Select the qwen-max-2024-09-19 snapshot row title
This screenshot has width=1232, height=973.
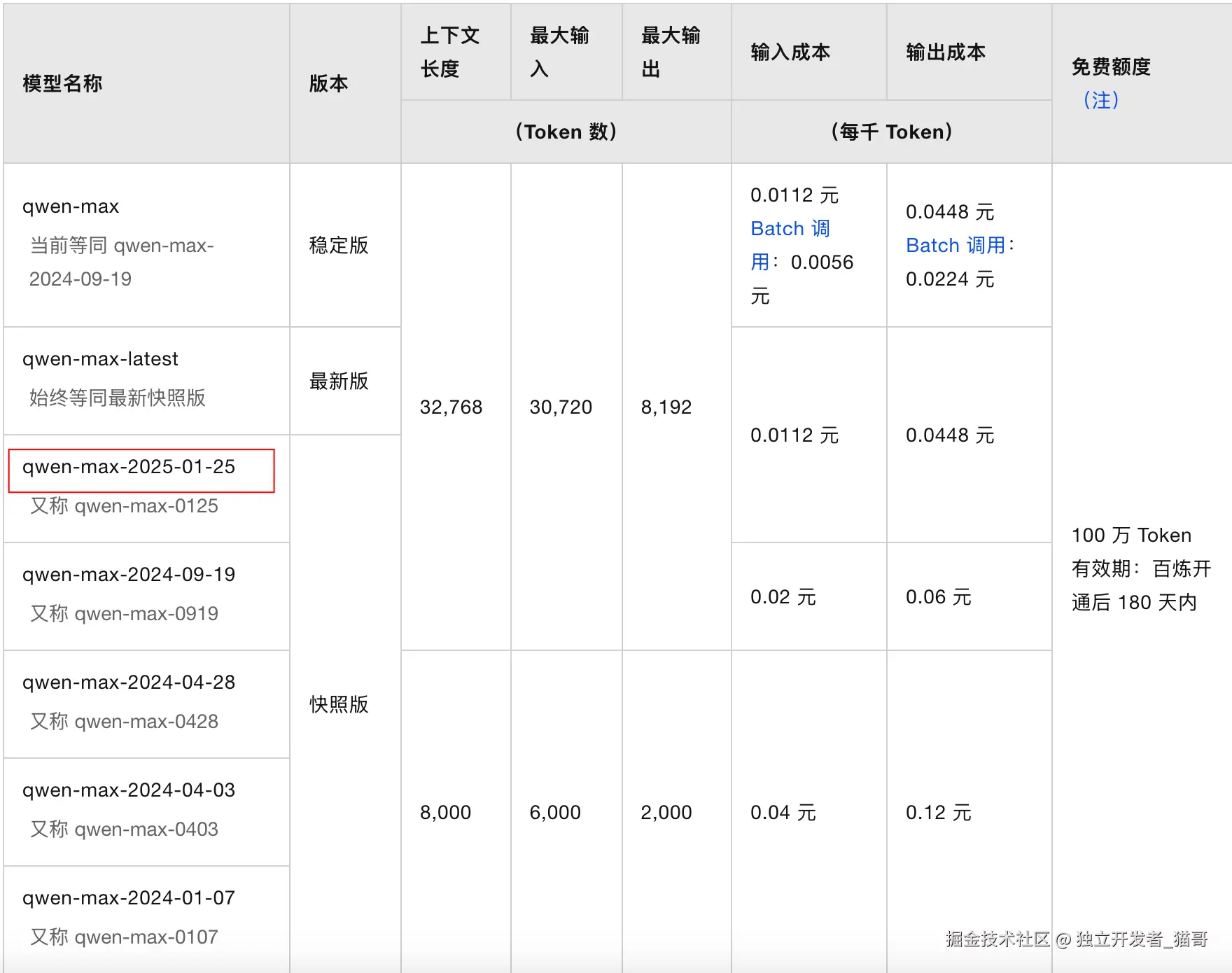pyautogui.click(x=129, y=575)
